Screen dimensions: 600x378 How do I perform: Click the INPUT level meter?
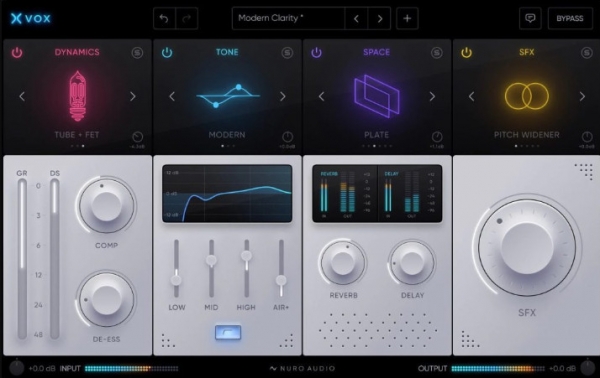131,368
